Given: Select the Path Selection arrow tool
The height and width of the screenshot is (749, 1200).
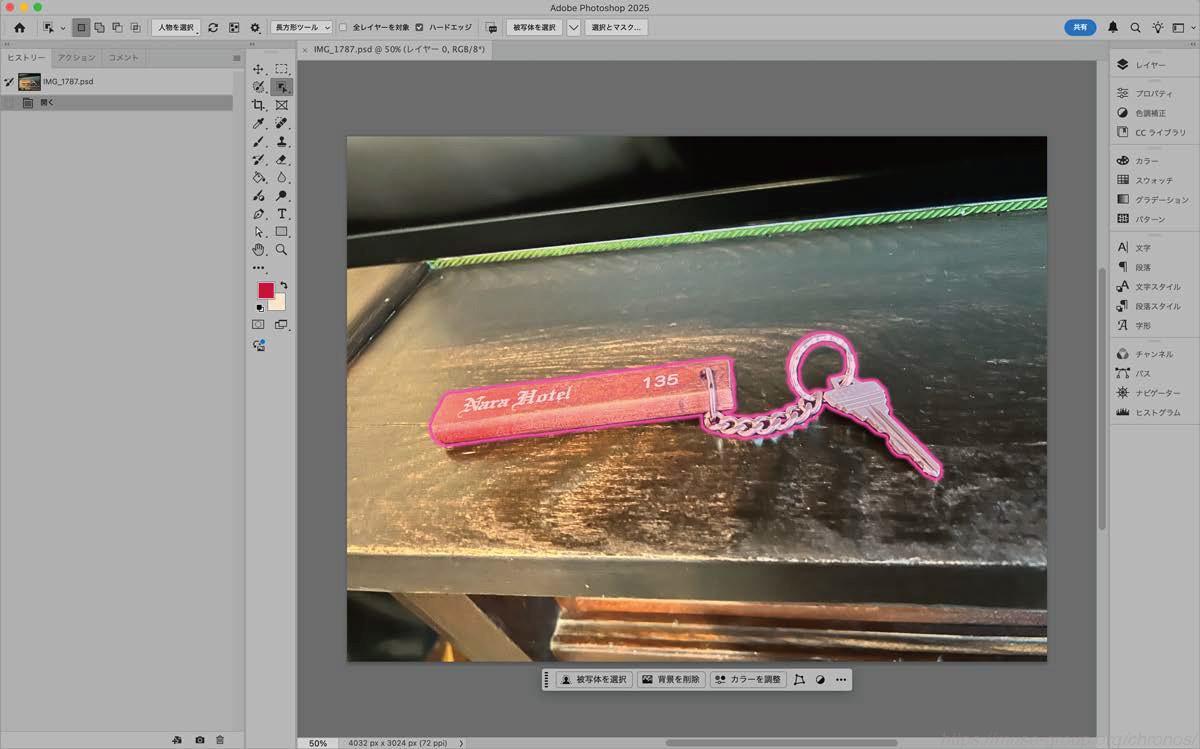Looking at the screenshot, I should coord(258,231).
